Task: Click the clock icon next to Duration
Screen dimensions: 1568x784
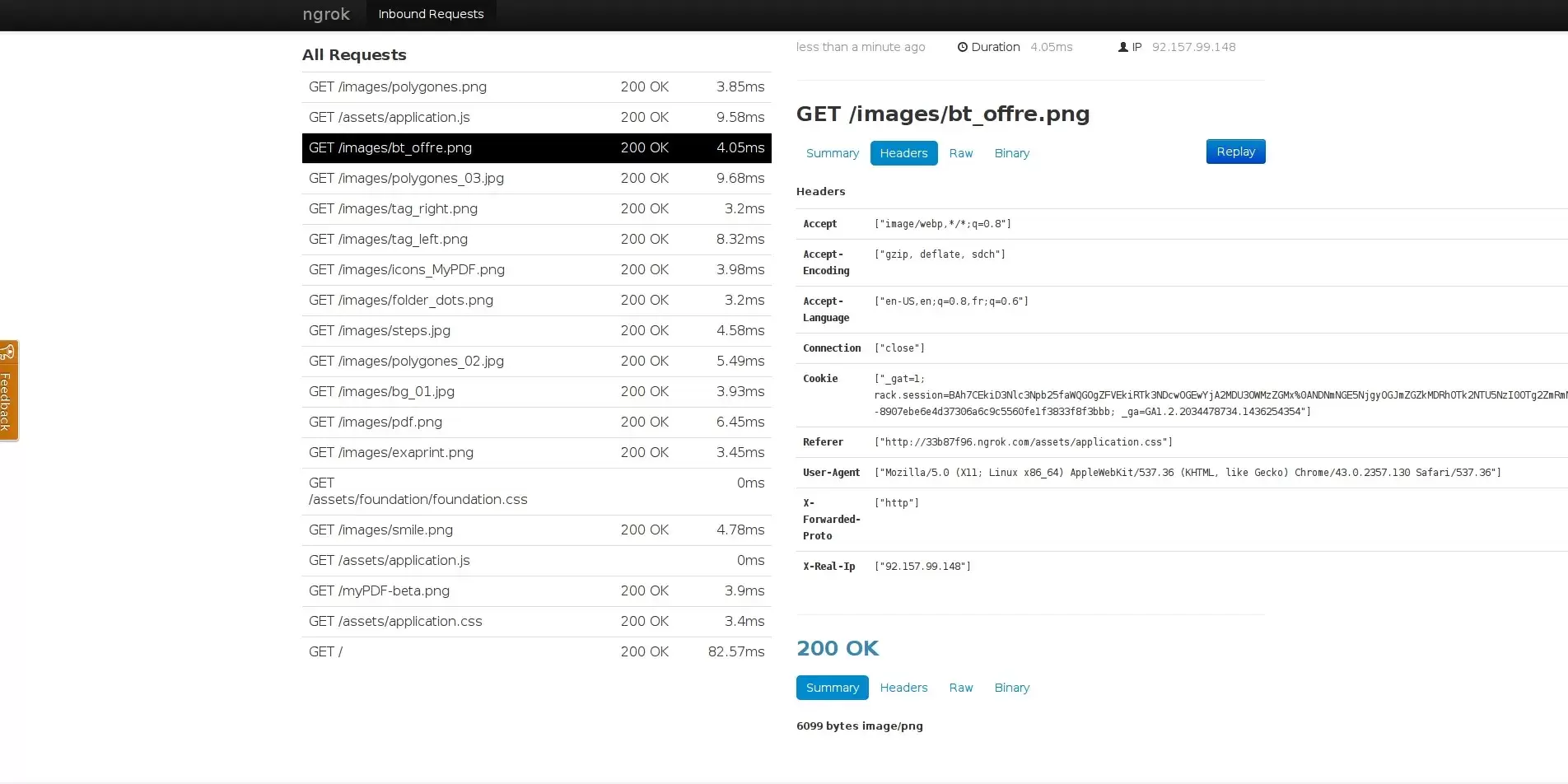Action: click(962, 47)
